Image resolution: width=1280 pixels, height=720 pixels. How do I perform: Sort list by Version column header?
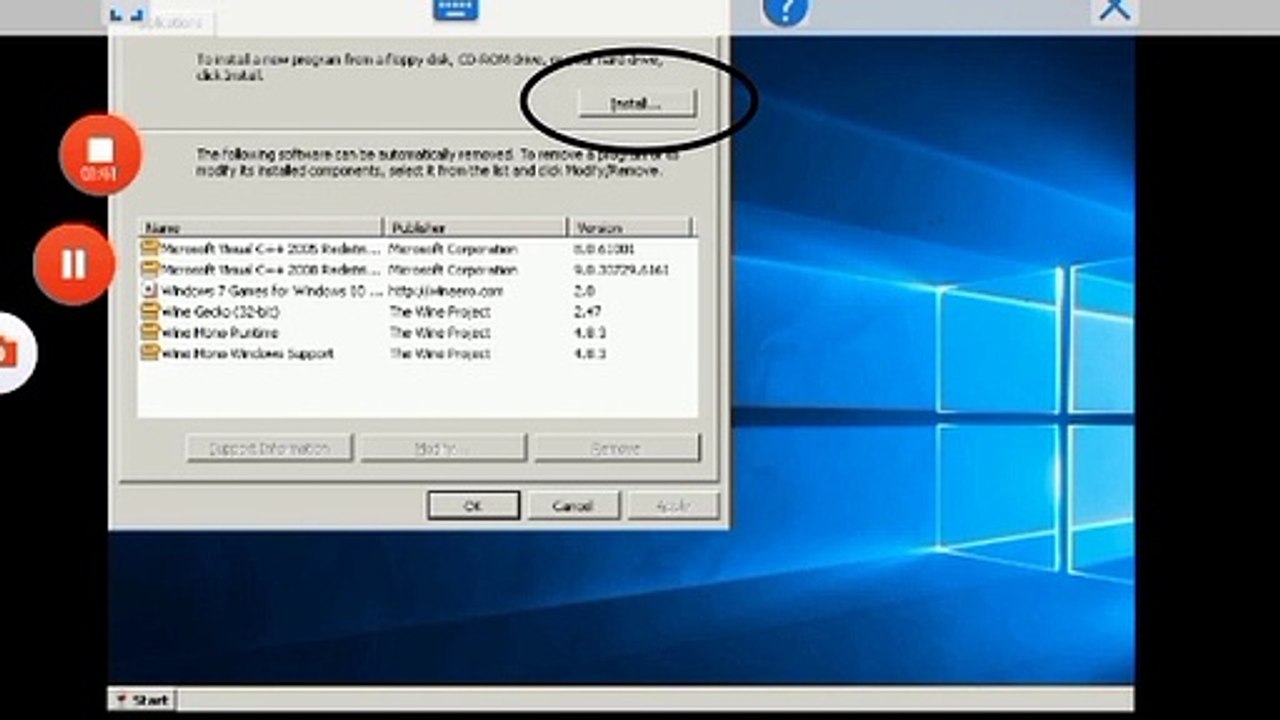630,227
